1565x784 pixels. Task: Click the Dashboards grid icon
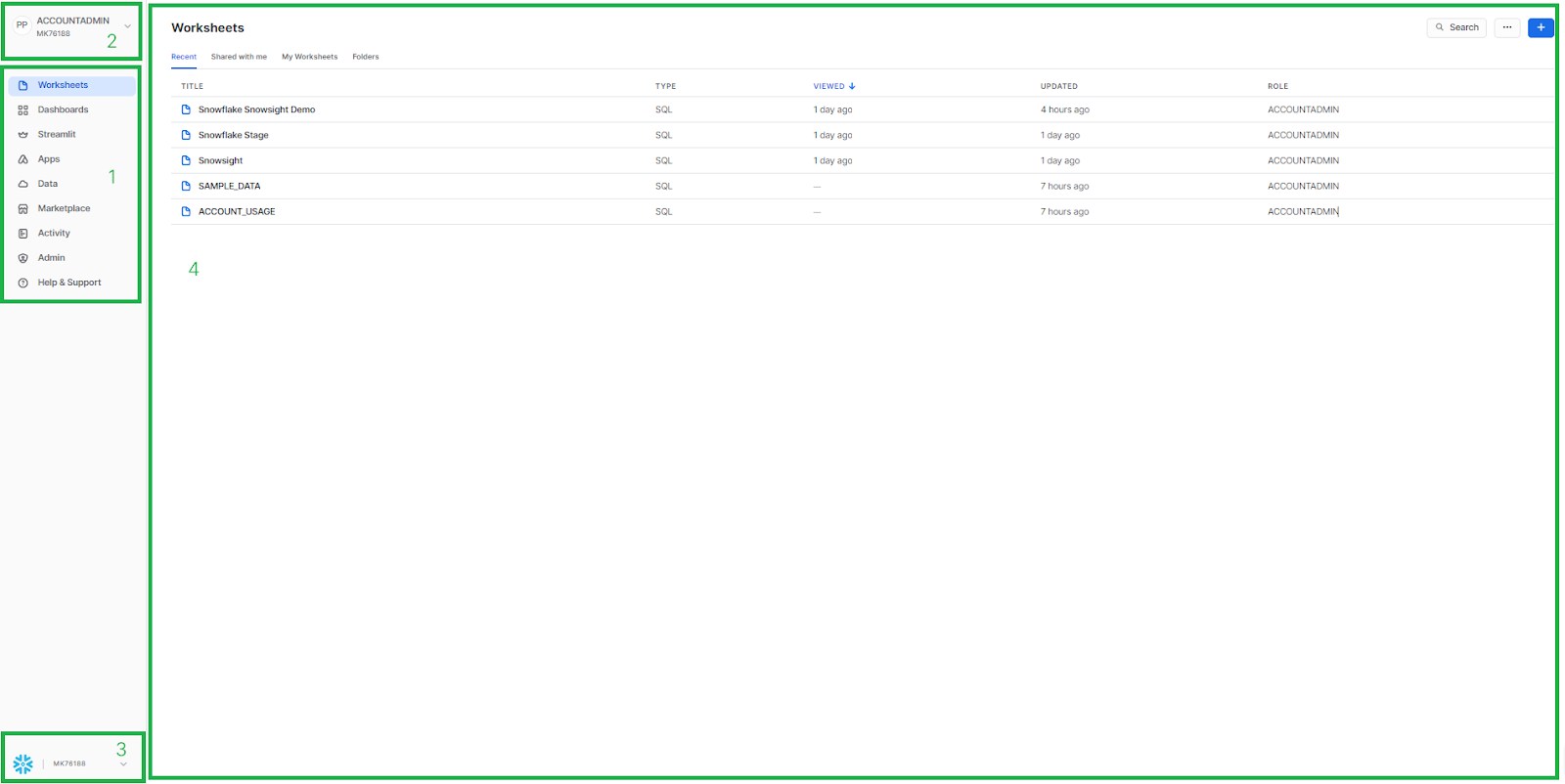coord(23,110)
